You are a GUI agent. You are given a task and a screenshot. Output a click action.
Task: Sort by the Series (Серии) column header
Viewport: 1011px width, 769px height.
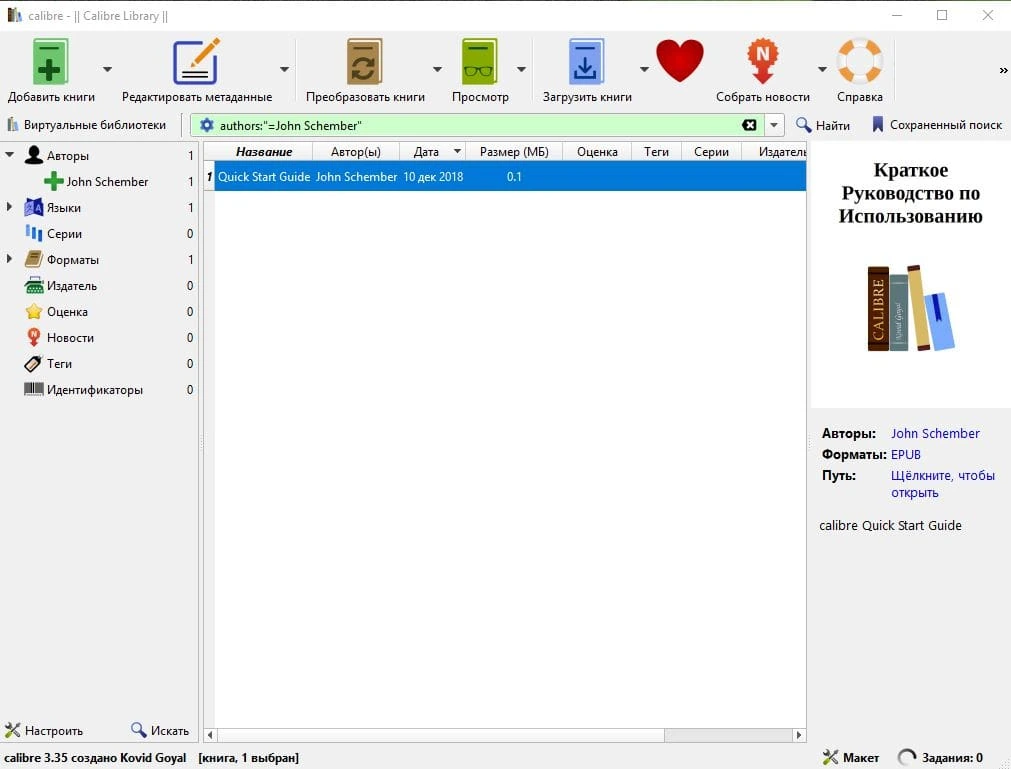click(x=711, y=151)
